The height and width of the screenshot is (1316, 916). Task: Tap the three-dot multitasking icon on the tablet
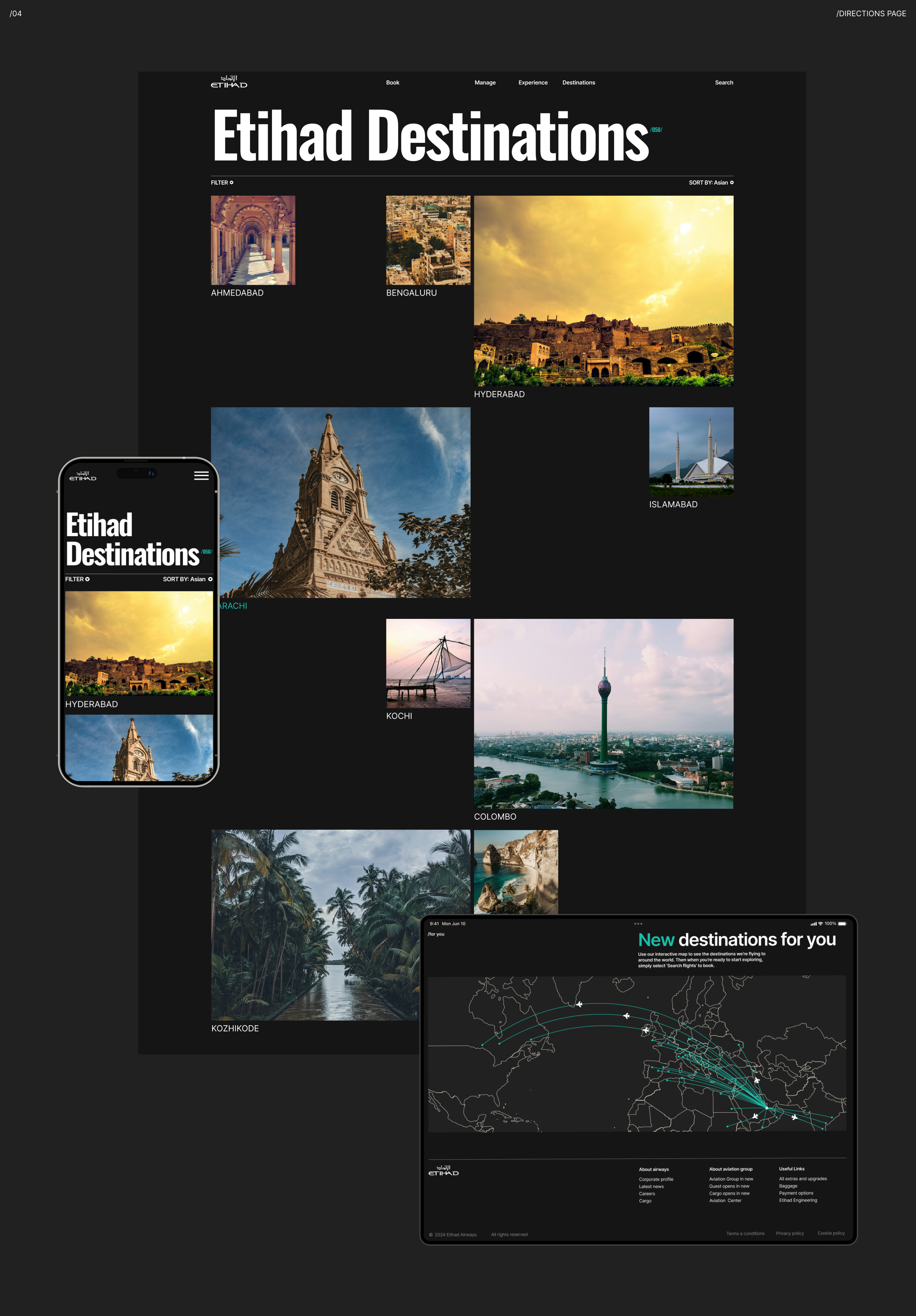point(638,924)
